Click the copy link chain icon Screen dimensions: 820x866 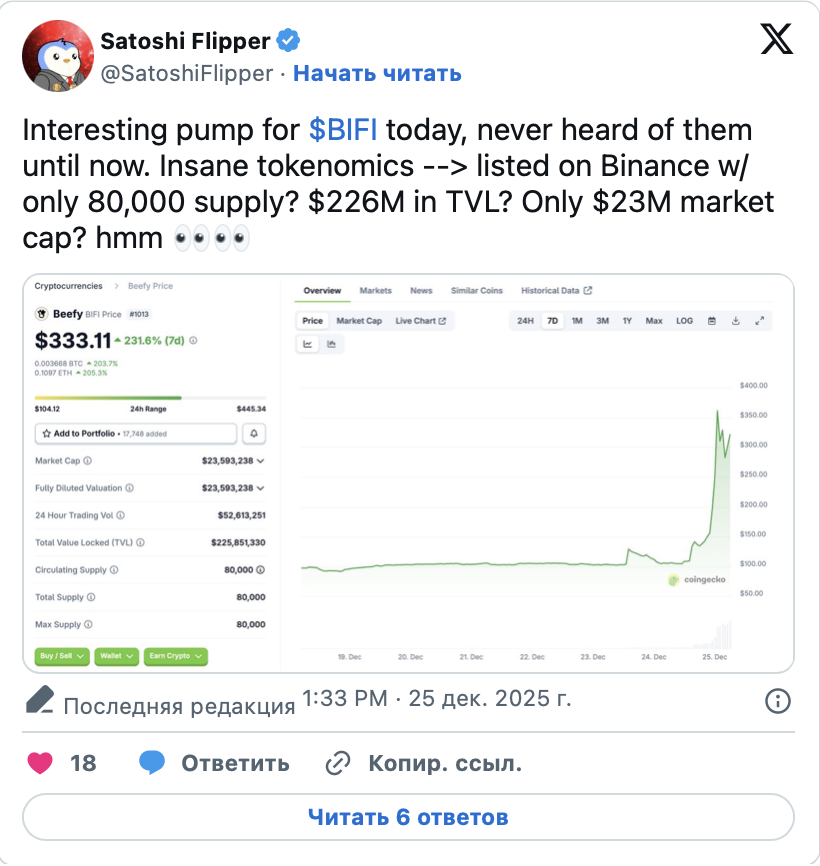(337, 764)
